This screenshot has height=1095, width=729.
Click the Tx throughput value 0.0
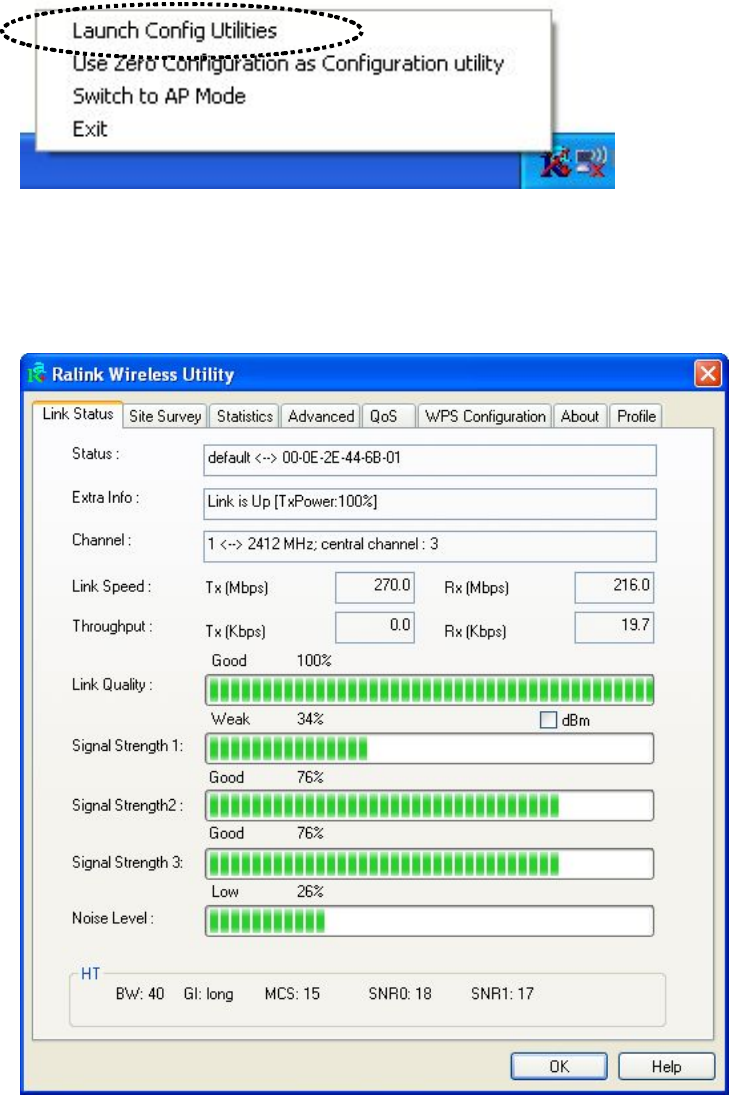tap(375, 627)
